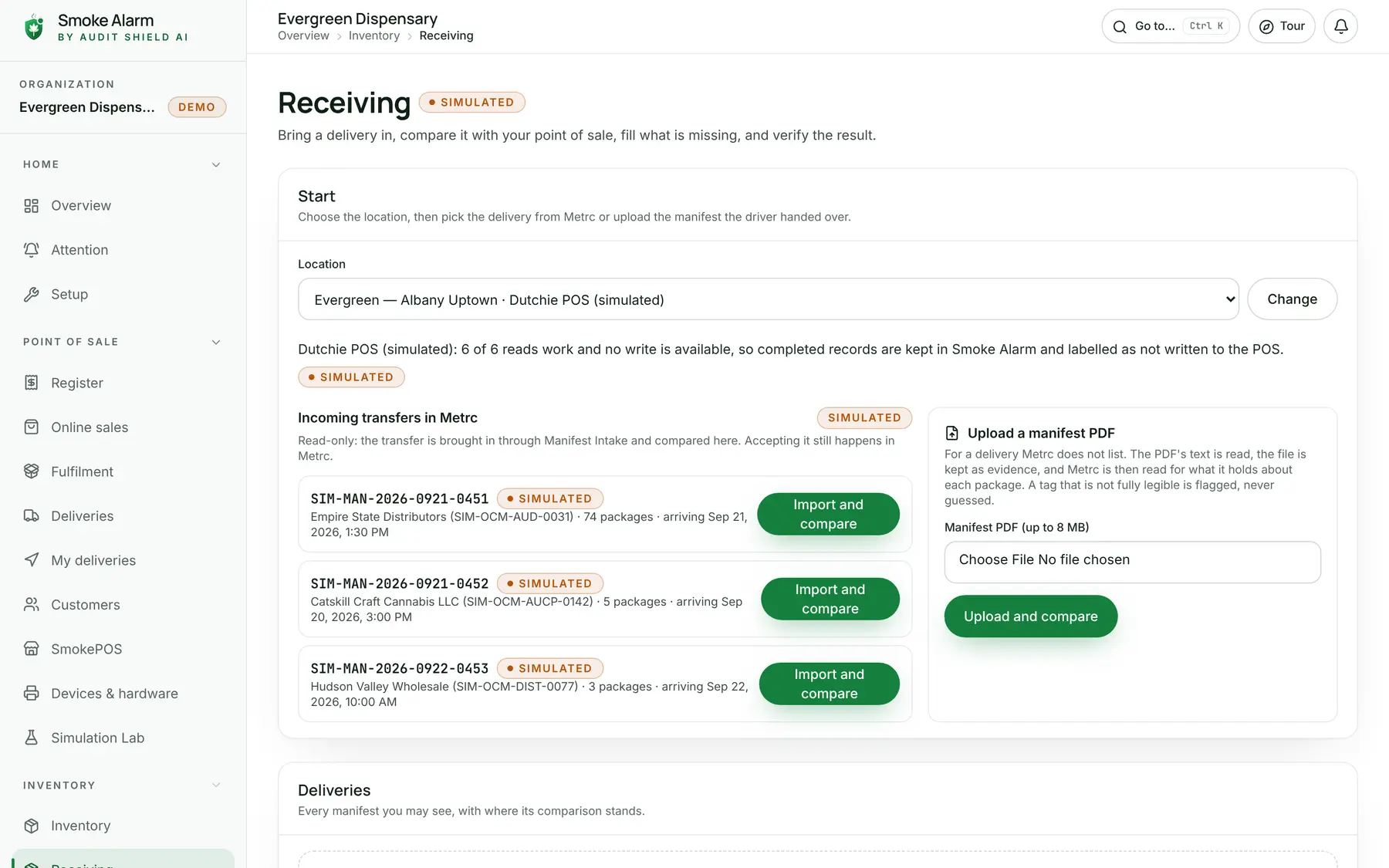Start the Tour
Viewport: 1389px width, 868px height.
click(x=1282, y=26)
